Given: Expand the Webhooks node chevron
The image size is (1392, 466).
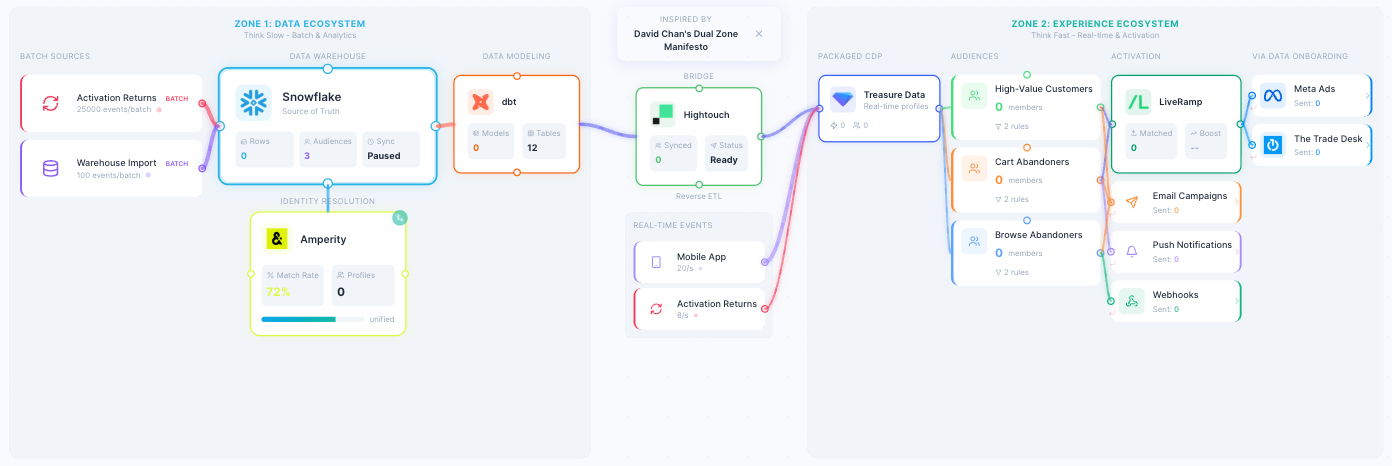Looking at the screenshot, I should tap(1237, 301).
